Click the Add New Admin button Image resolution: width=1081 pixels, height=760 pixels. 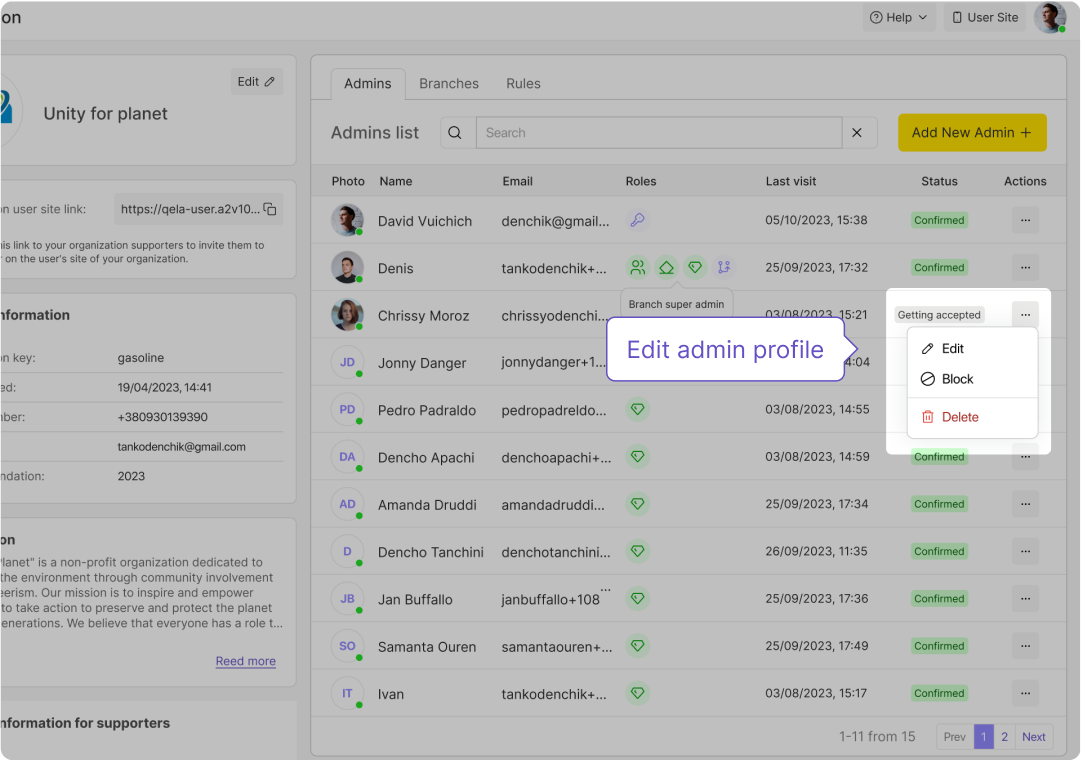tap(971, 133)
